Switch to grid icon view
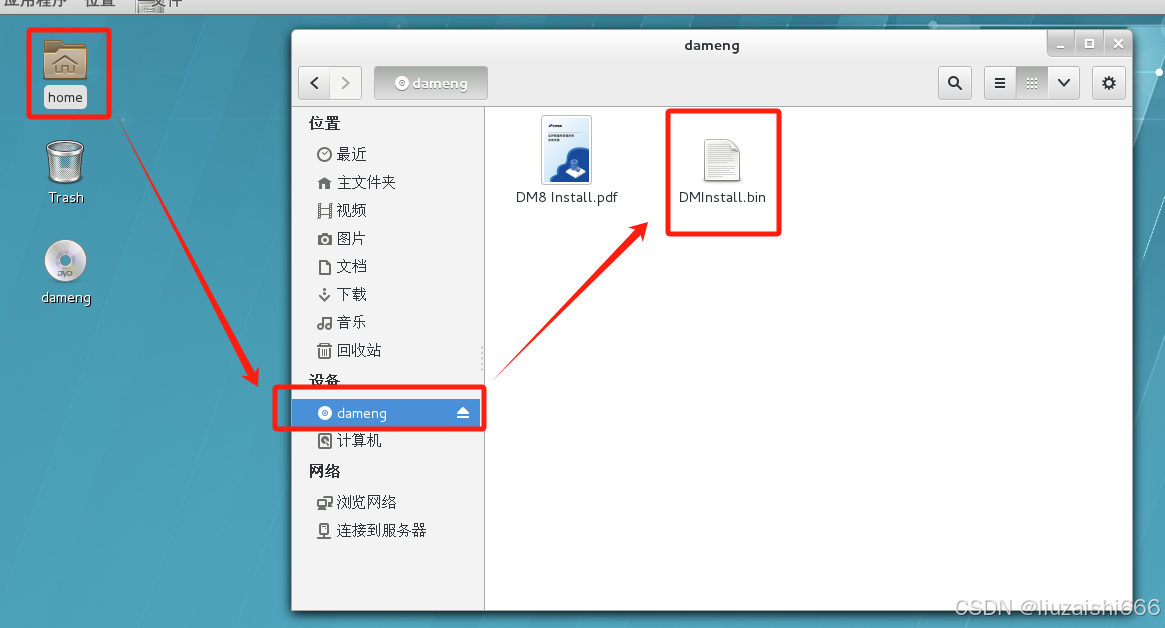 tap(1032, 83)
